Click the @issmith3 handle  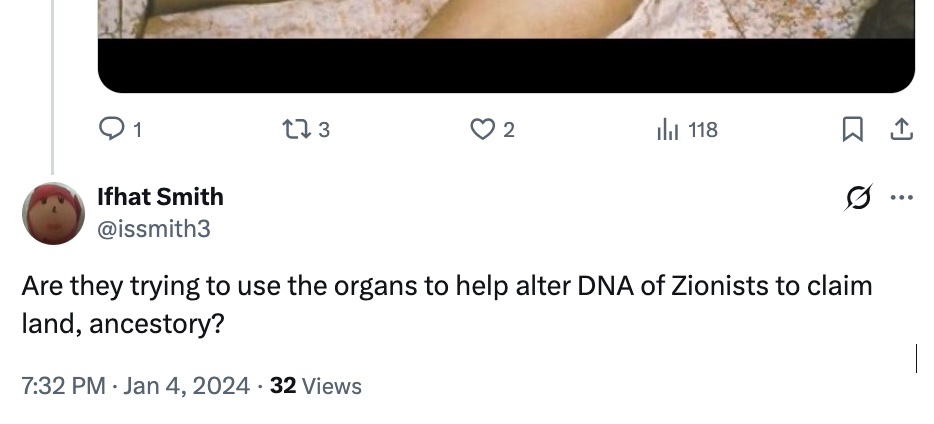153,229
